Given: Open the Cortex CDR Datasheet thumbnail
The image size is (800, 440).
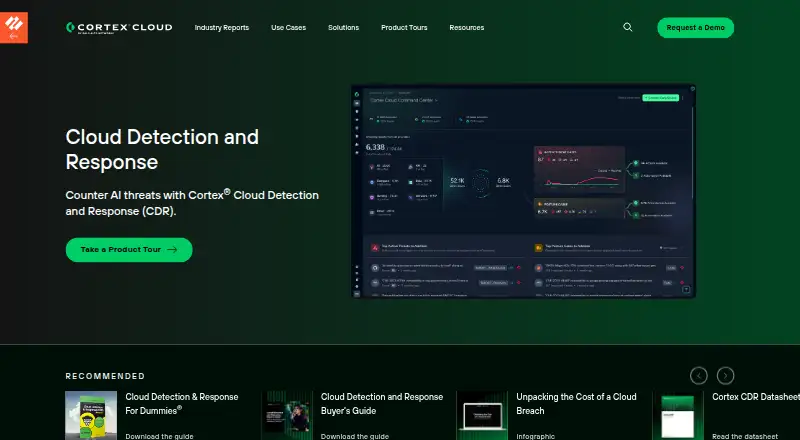Looking at the screenshot, I should (678, 415).
